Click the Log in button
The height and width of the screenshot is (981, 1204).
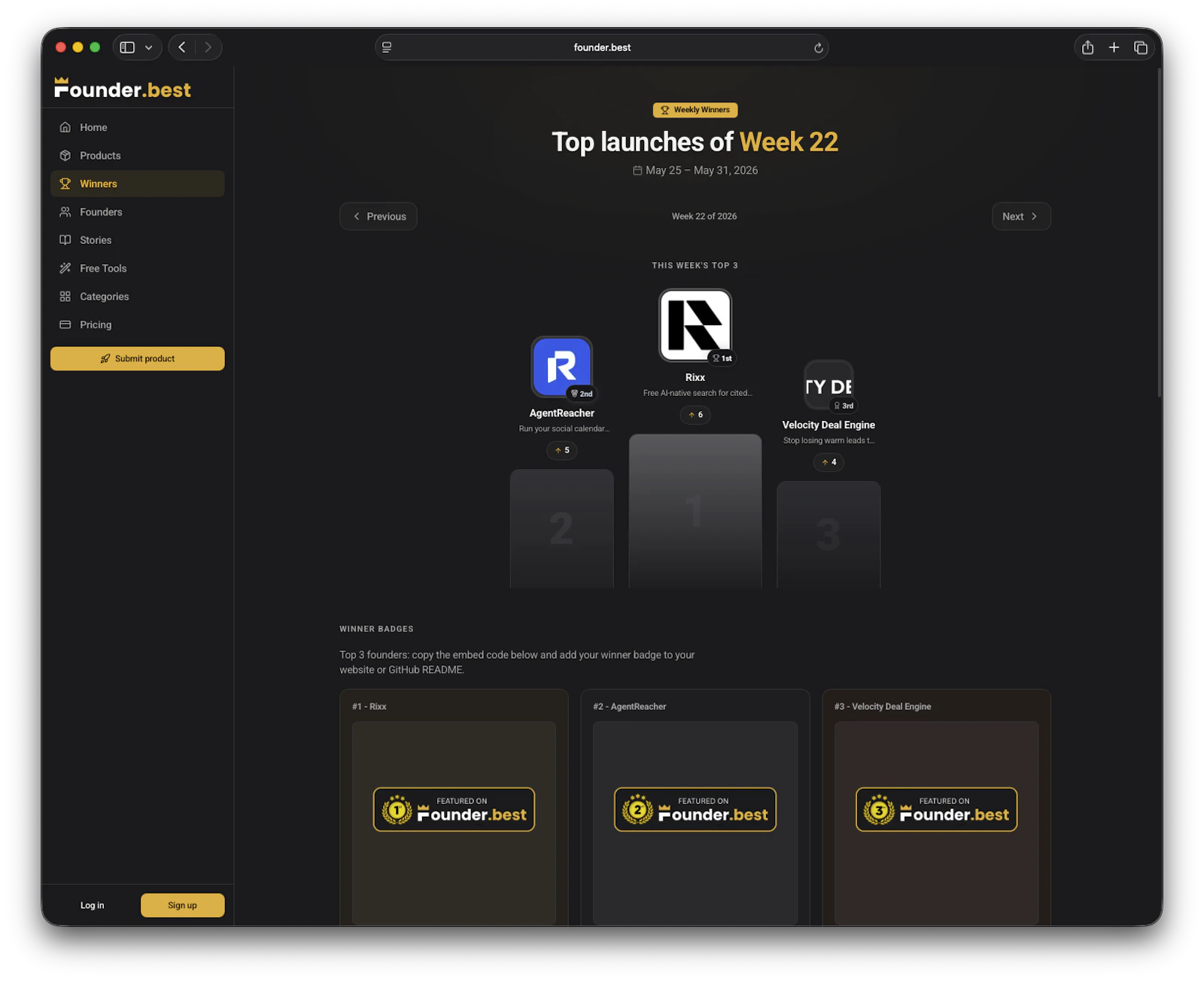click(x=93, y=906)
